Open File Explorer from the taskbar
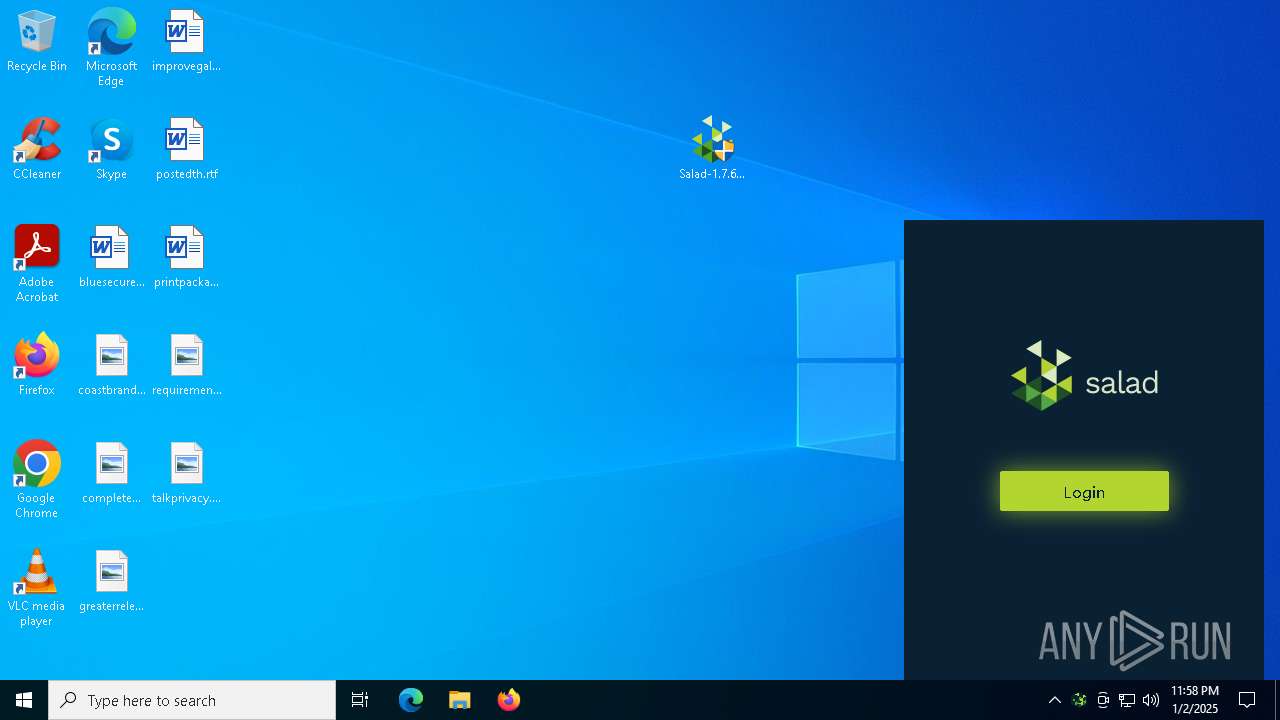The image size is (1280, 720). [x=460, y=700]
